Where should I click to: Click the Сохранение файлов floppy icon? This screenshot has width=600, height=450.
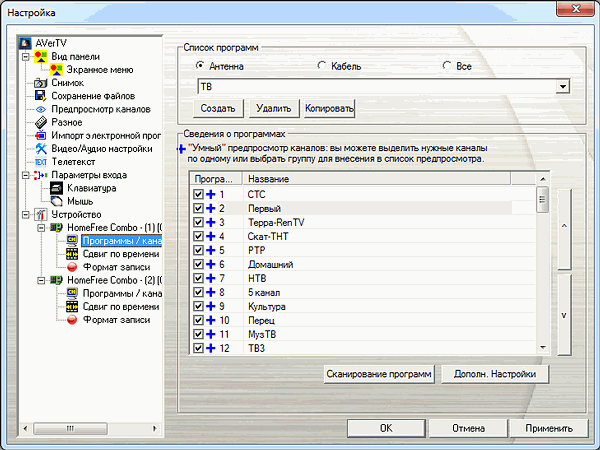[41, 96]
